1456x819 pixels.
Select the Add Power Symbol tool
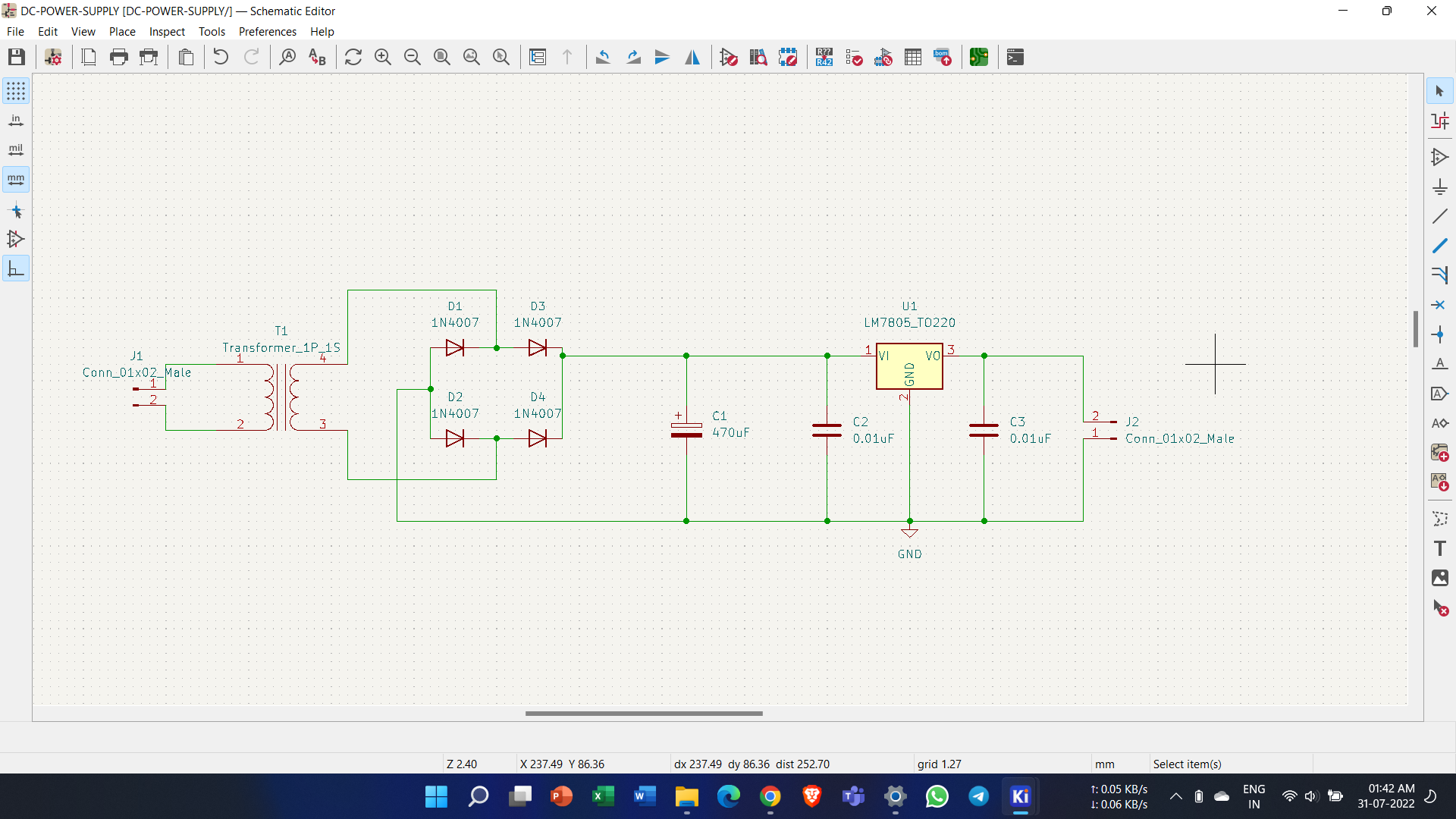tap(1440, 187)
